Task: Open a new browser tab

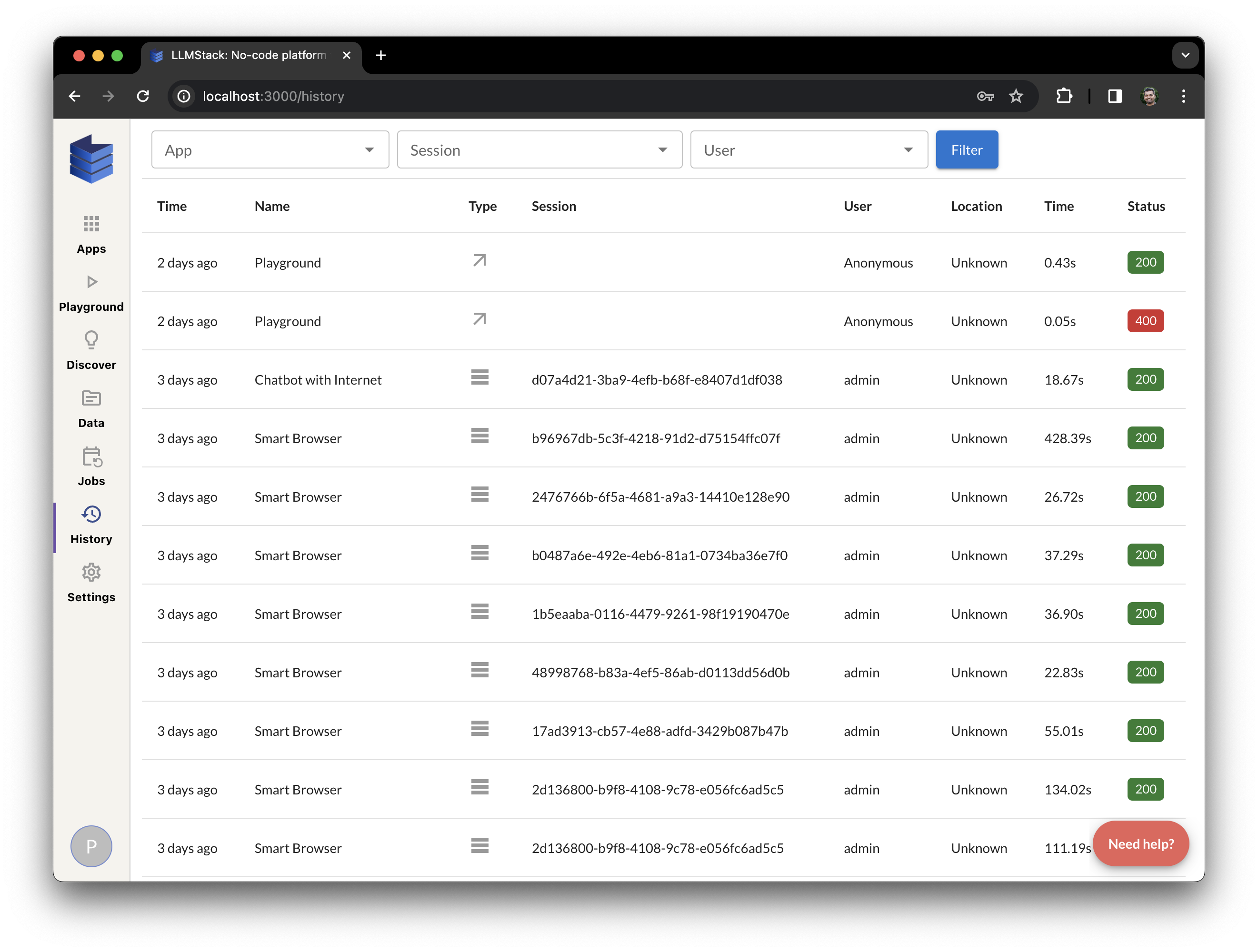Action: pos(381,55)
